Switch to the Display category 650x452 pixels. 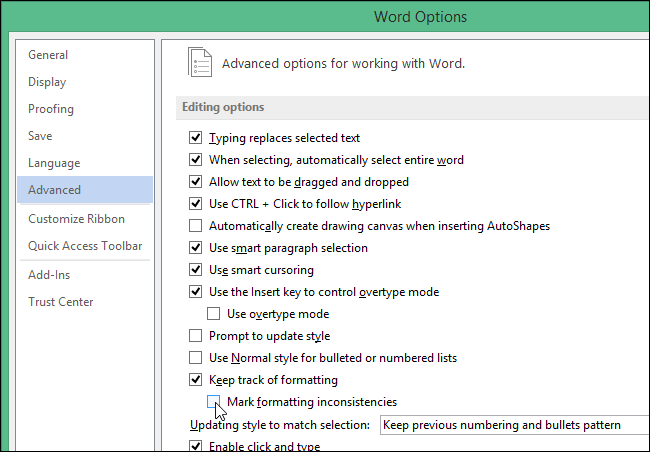point(47,82)
